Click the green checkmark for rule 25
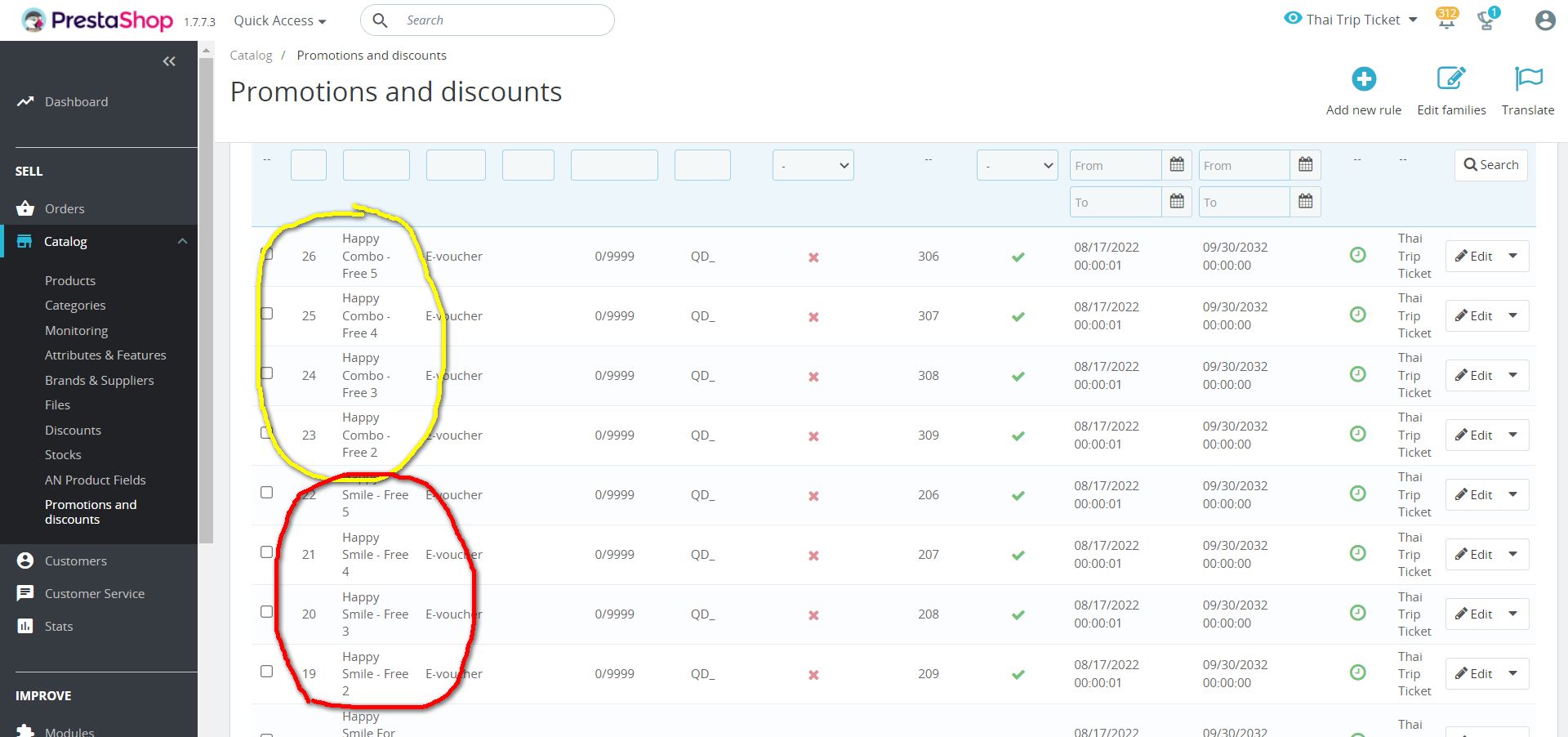 click(x=1018, y=317)
